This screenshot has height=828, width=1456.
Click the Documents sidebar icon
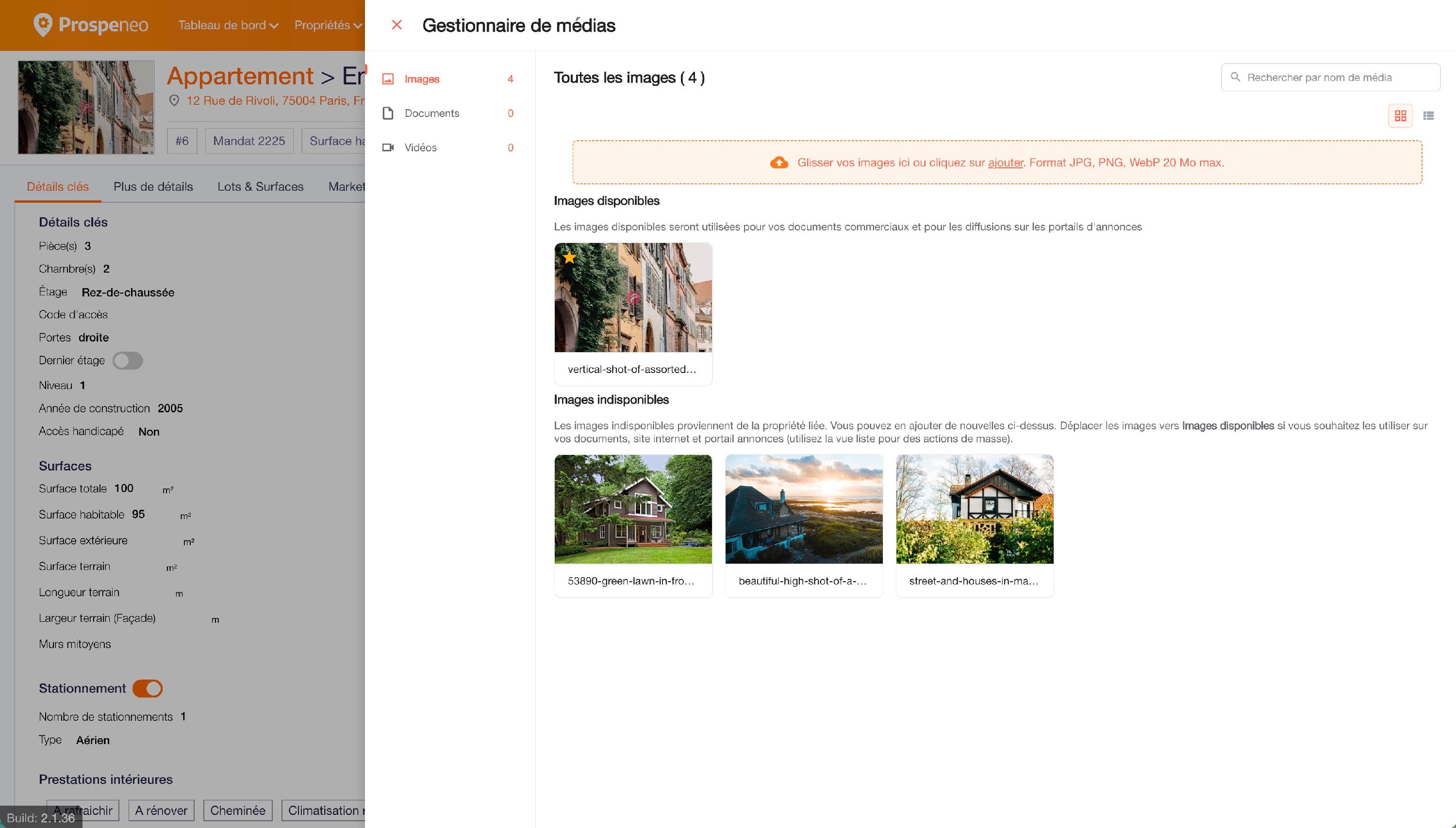[x=388, y=113]
